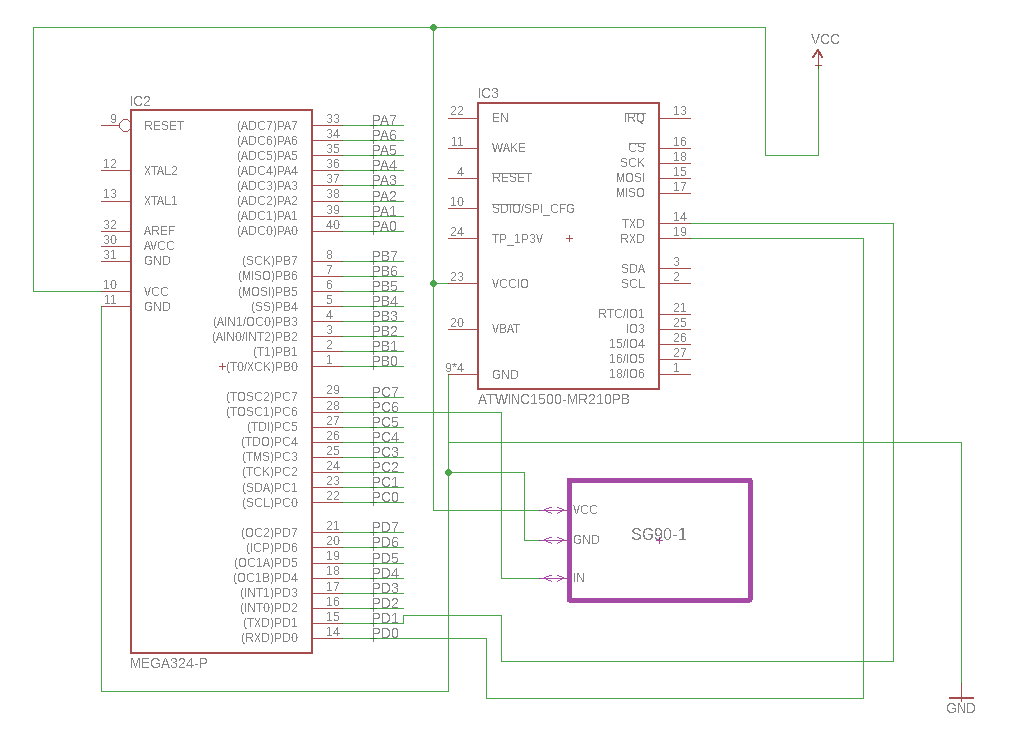This screenshot has width=1030, height=743.
Task: Select the junction dot at VCCIO pin 23
Action: pos(434,284)
